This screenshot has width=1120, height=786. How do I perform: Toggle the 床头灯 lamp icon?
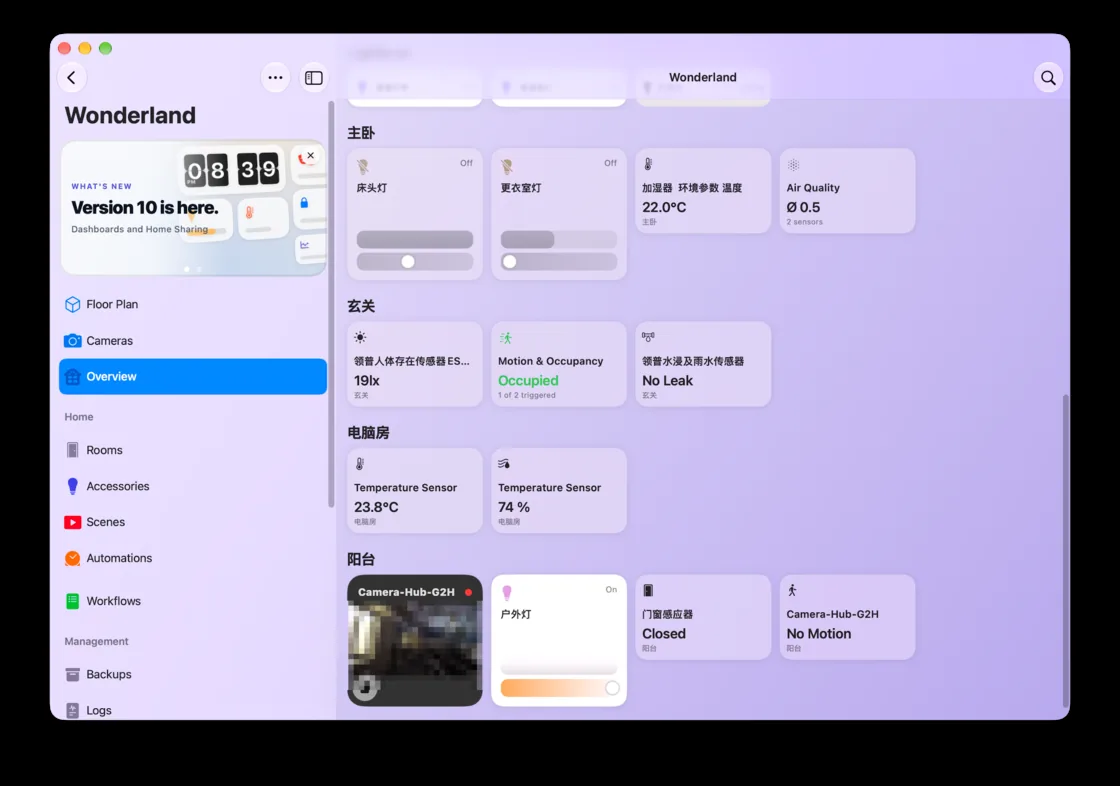[364, 166]
